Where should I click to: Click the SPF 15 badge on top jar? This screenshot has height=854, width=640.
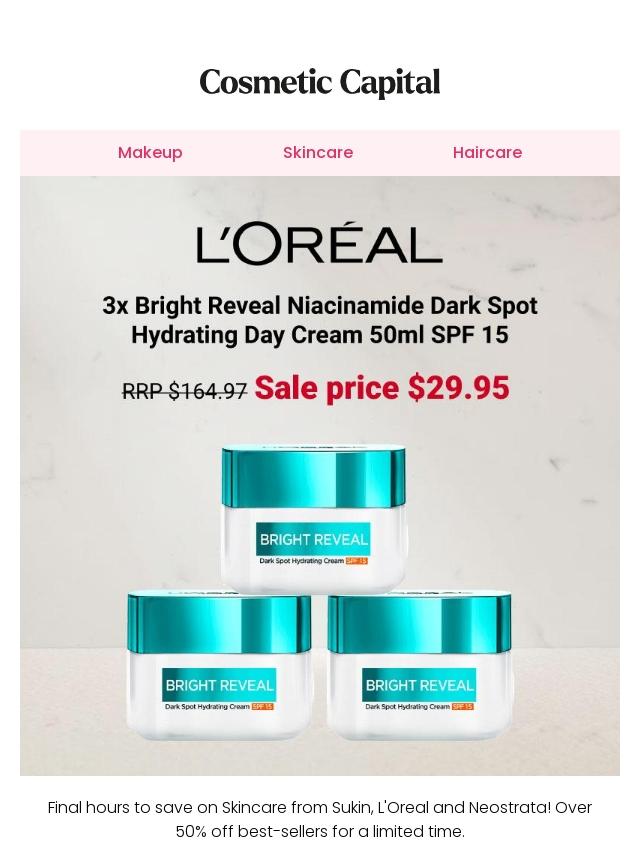[357, 560]
